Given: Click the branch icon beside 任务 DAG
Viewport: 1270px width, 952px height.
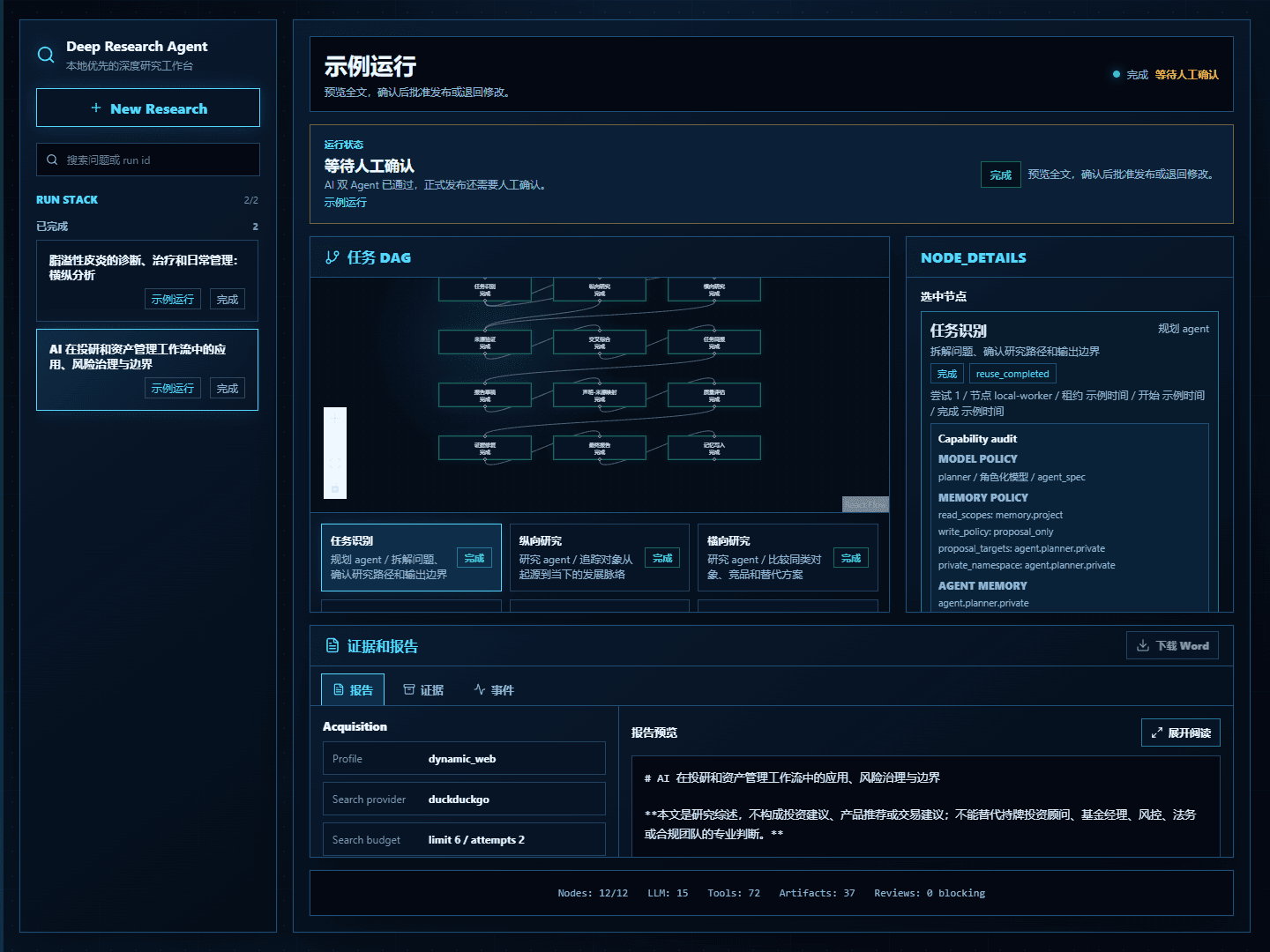Looking at the screenshot, I should point(332,257).
